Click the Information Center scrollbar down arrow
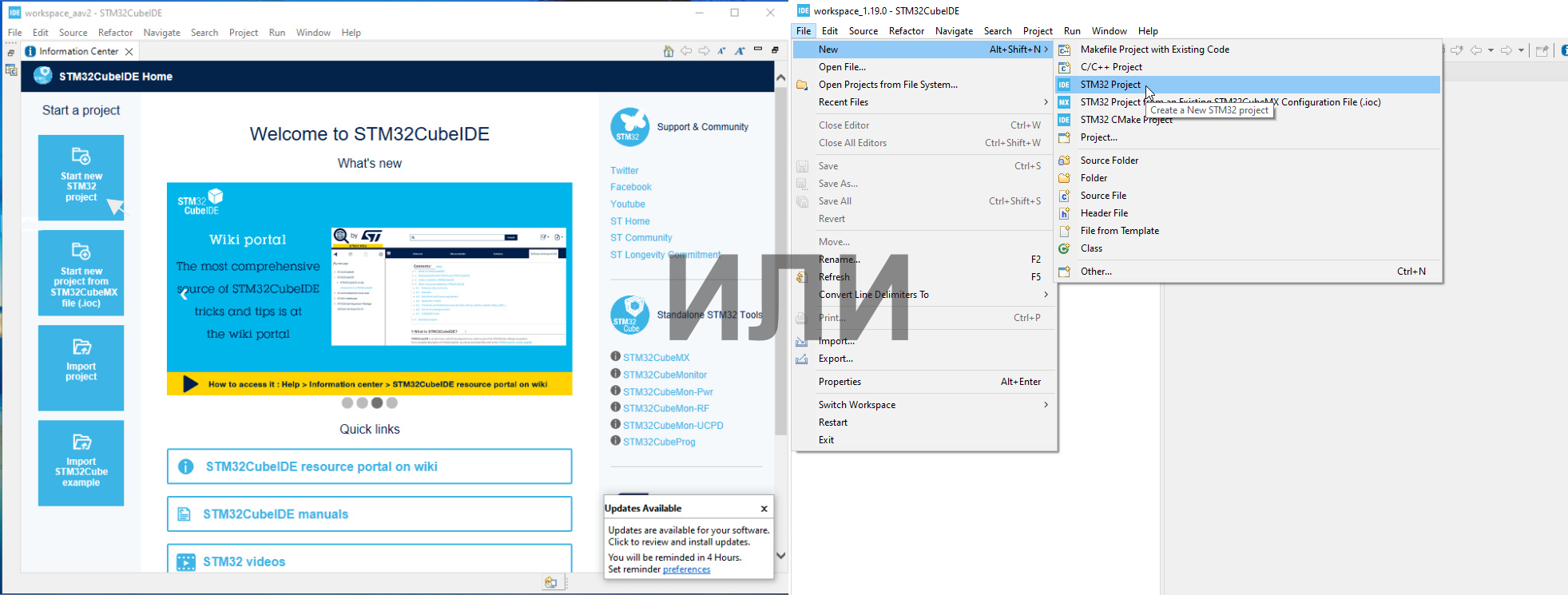The height and width of the screenshot is (595, 1568). pos(781,556)
